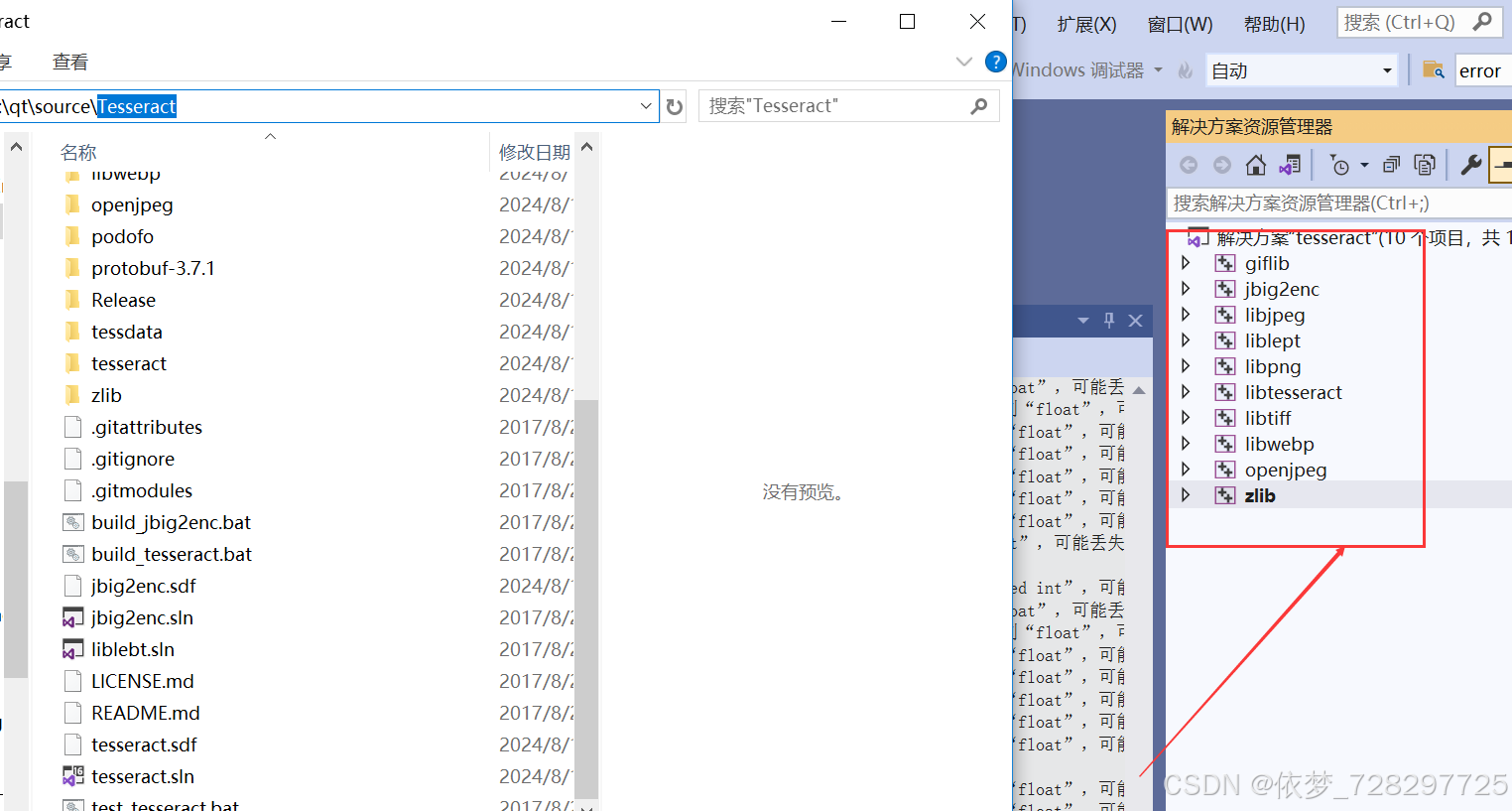Select libtesseract project name in Solution Explorer
Viewport: 1512px width, 811px height.
click(x=1294, y=392)
